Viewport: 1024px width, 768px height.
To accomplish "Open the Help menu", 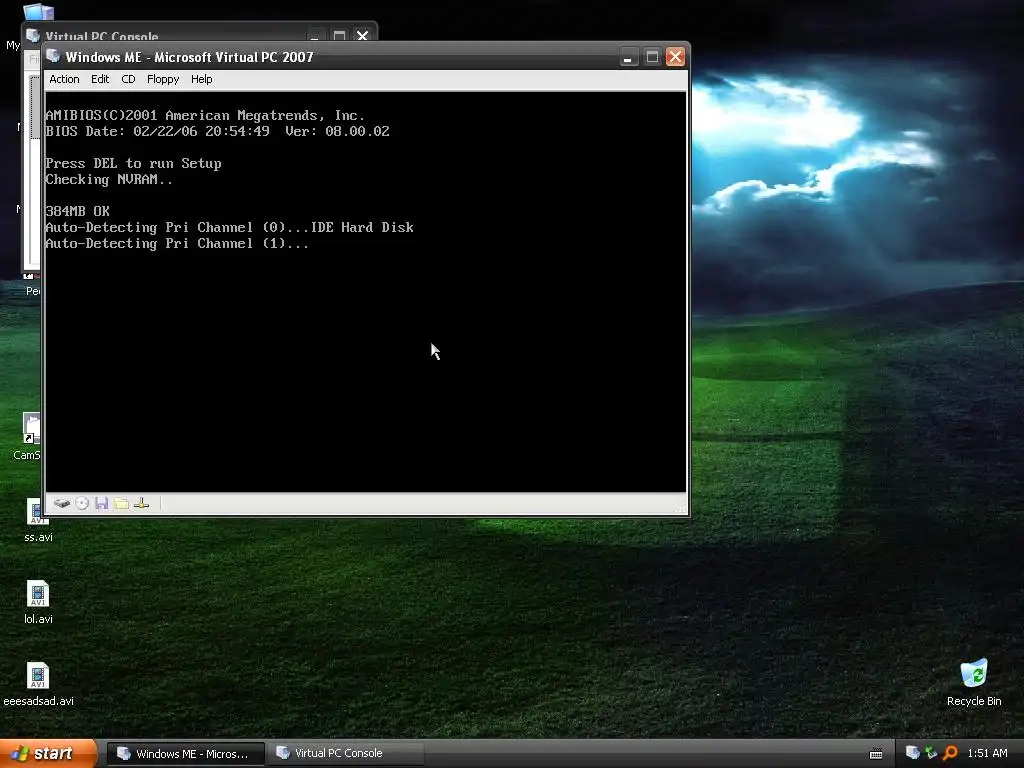I will (201, 79).
